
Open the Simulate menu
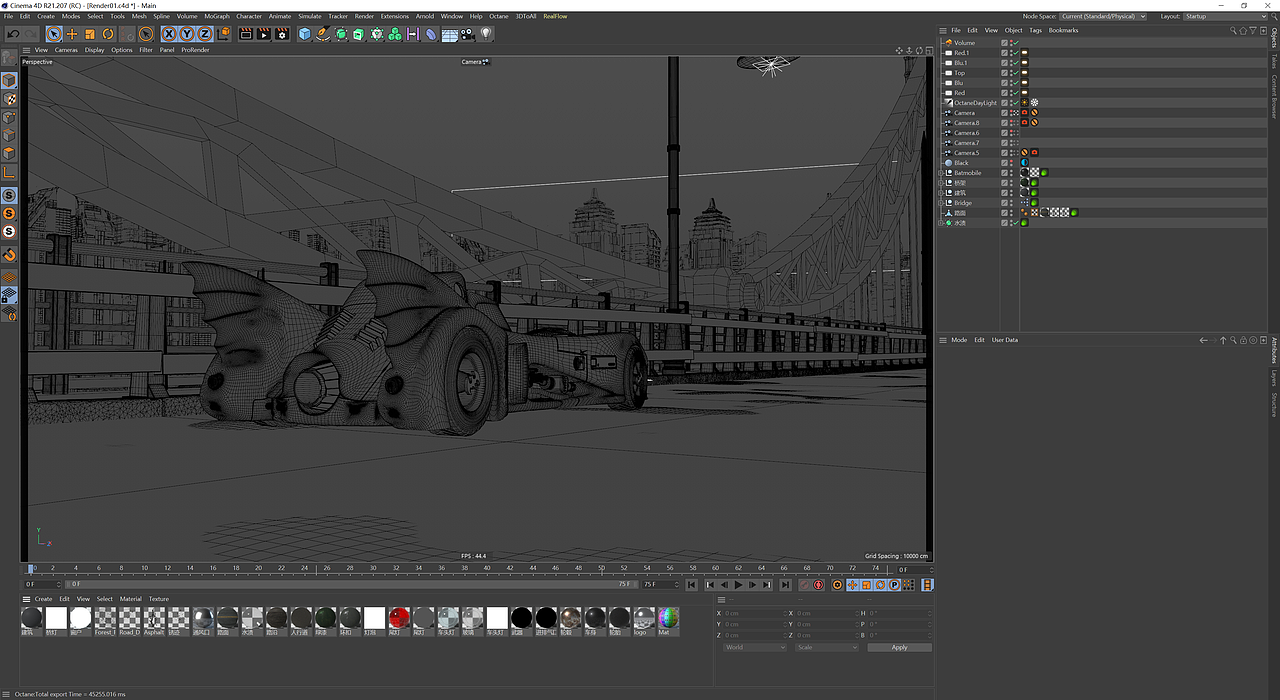click(310, 16)
